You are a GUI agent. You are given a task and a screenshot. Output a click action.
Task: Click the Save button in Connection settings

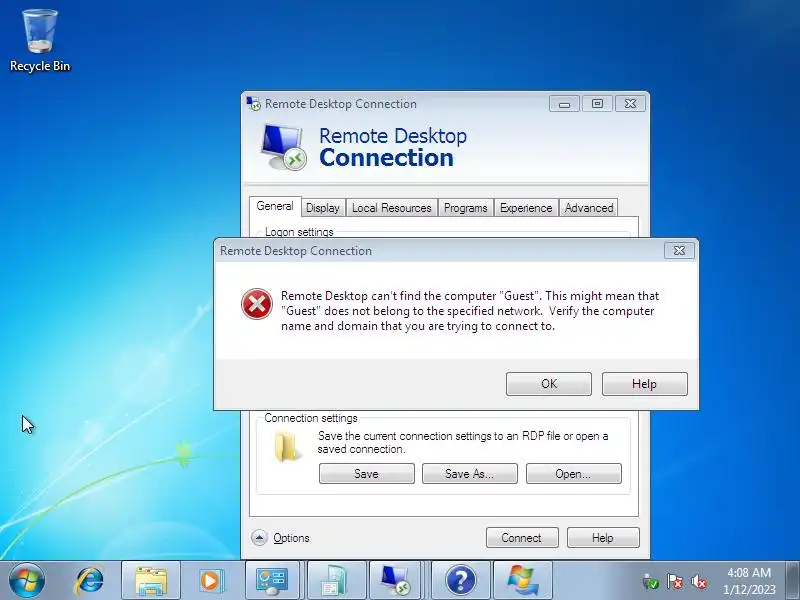pos(366,473)
